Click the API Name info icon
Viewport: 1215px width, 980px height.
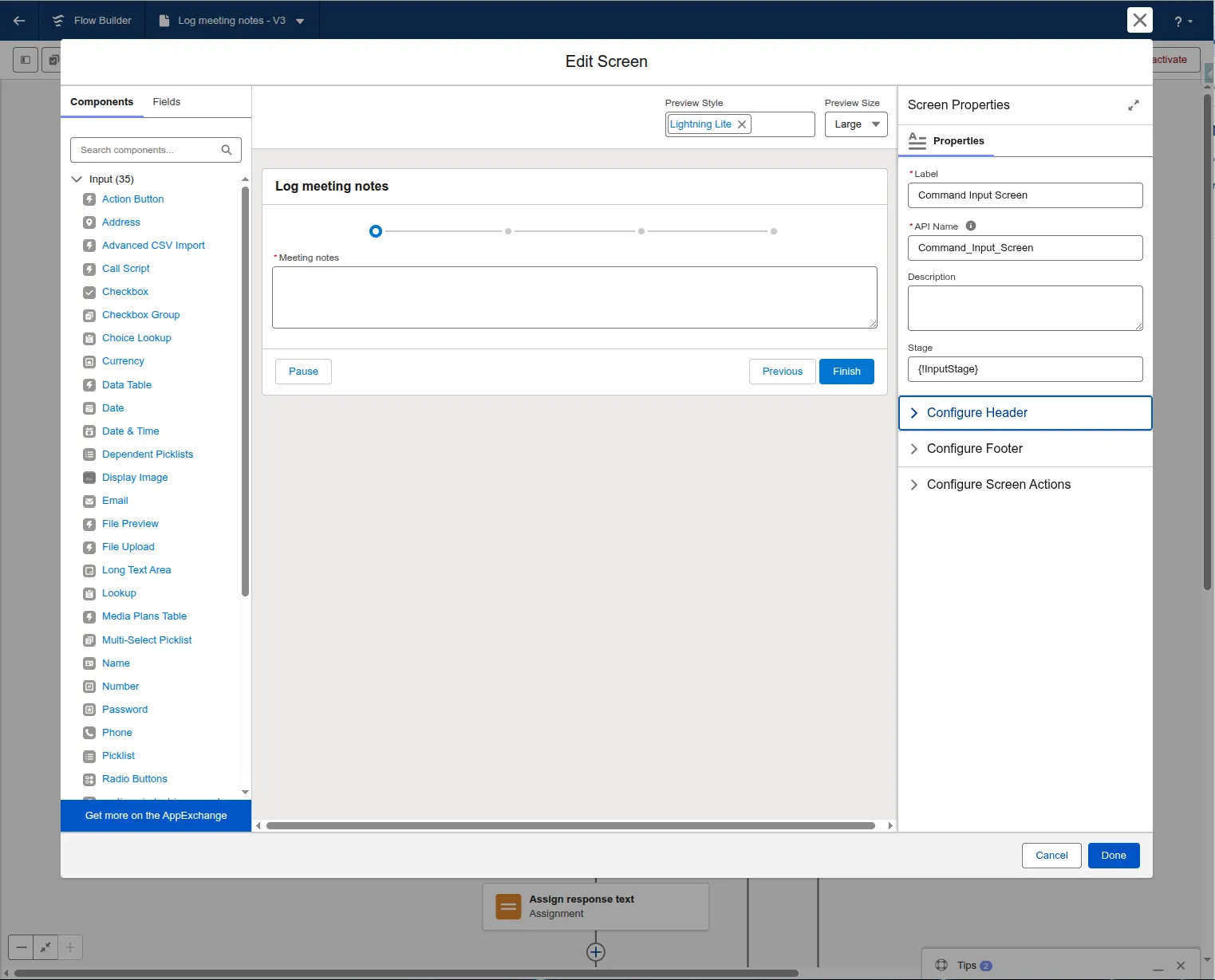tap(971, 226)
